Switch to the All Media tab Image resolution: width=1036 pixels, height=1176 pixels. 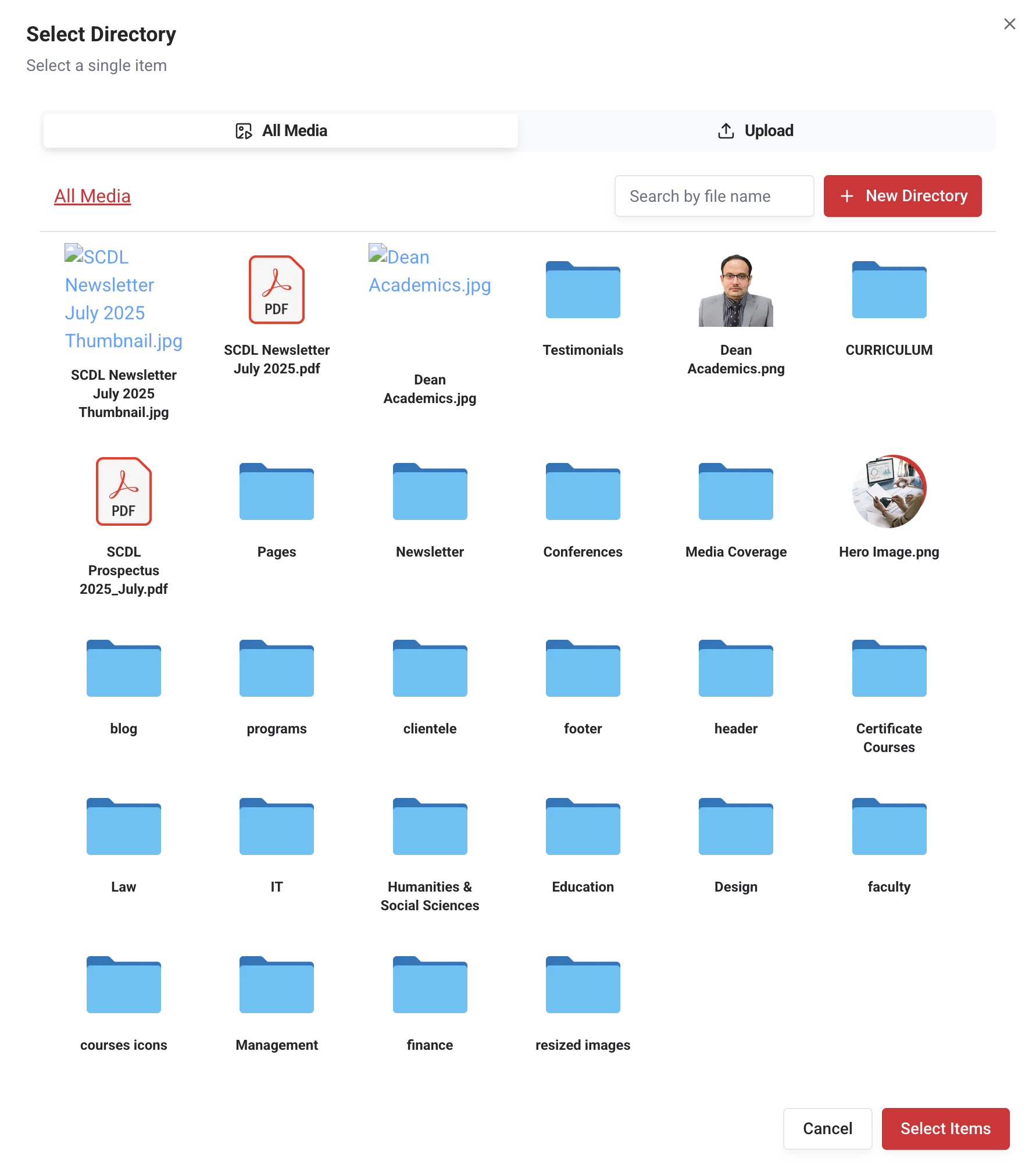click(281, 131)
